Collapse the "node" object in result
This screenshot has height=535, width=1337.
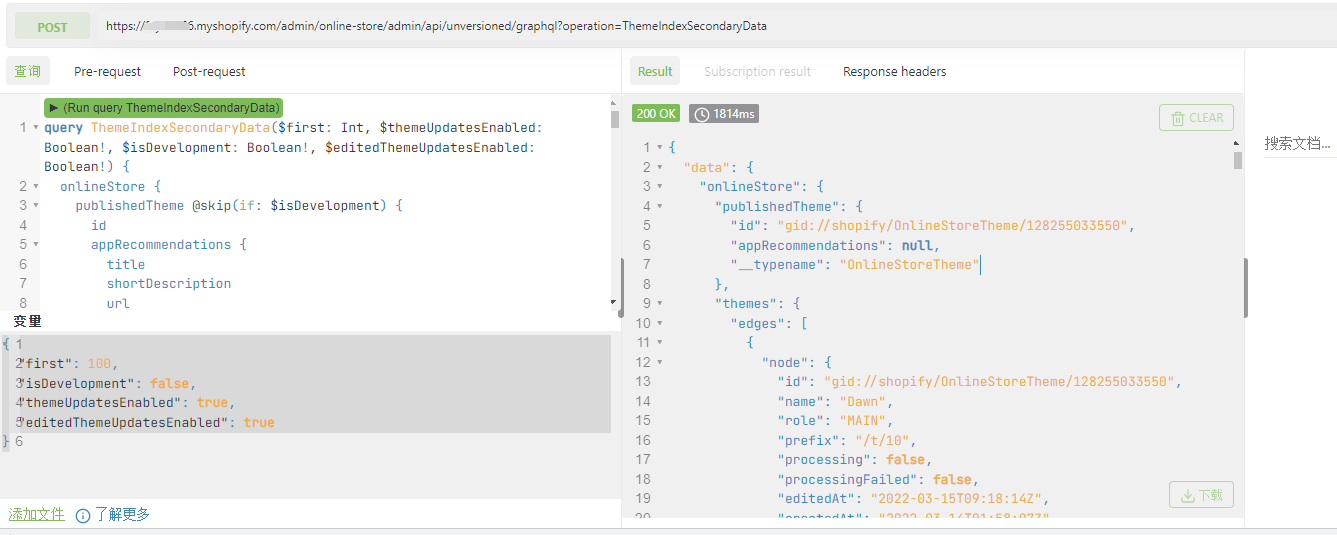pos(660,362)
